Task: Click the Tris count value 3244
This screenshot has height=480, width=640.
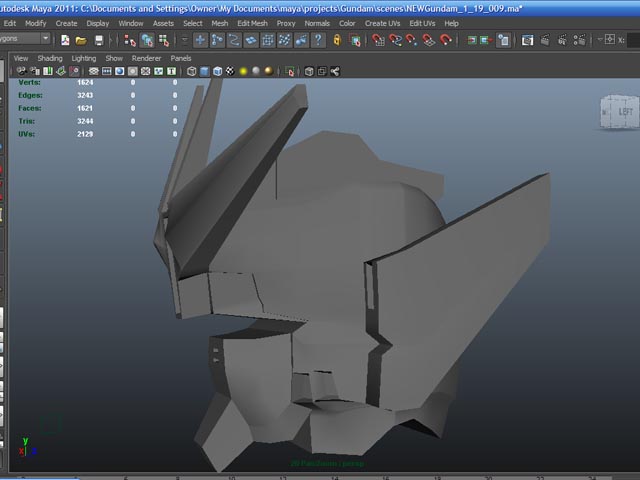Action: point(85,121)
